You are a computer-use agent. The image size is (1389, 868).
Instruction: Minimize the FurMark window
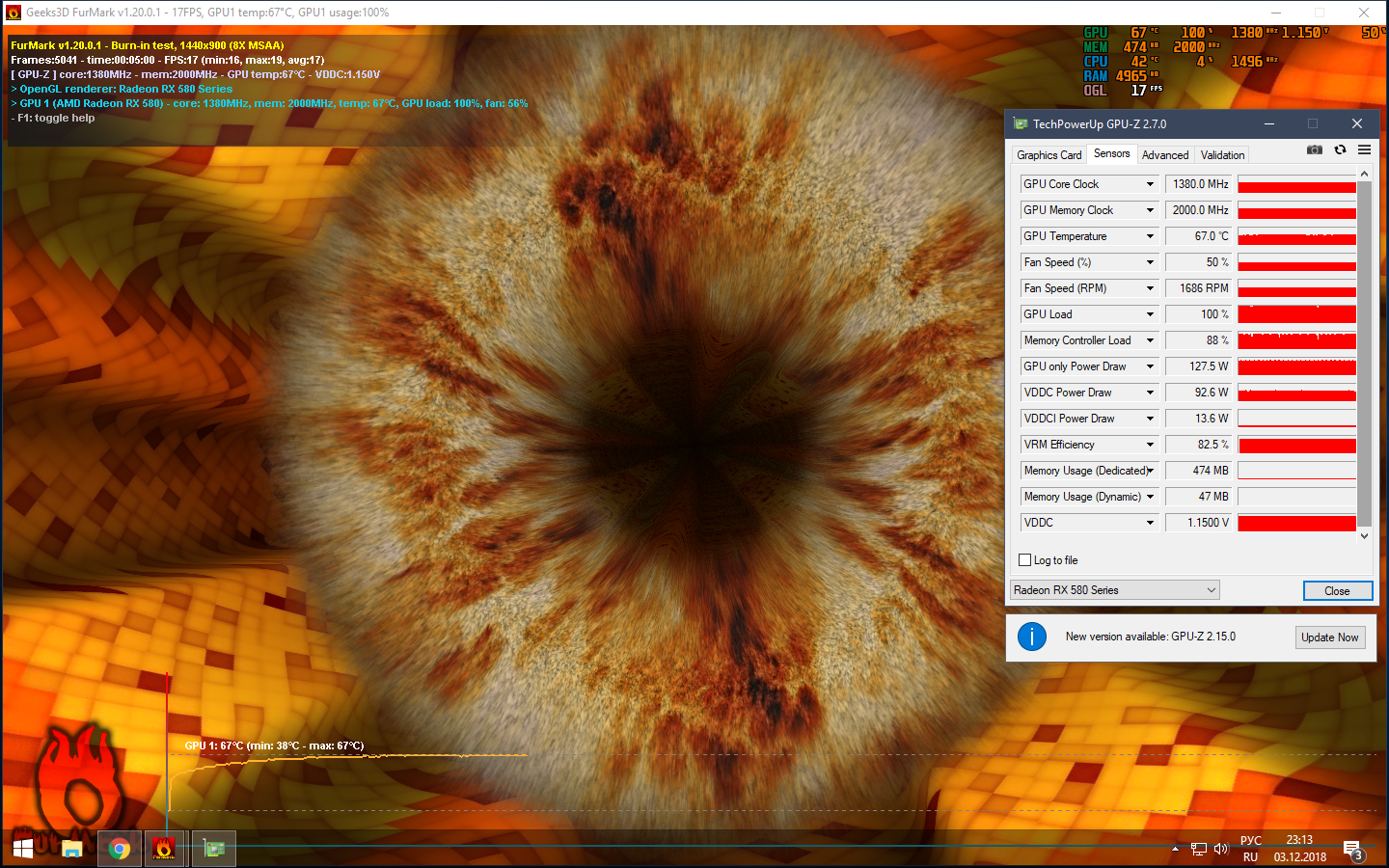[1275, 13]
